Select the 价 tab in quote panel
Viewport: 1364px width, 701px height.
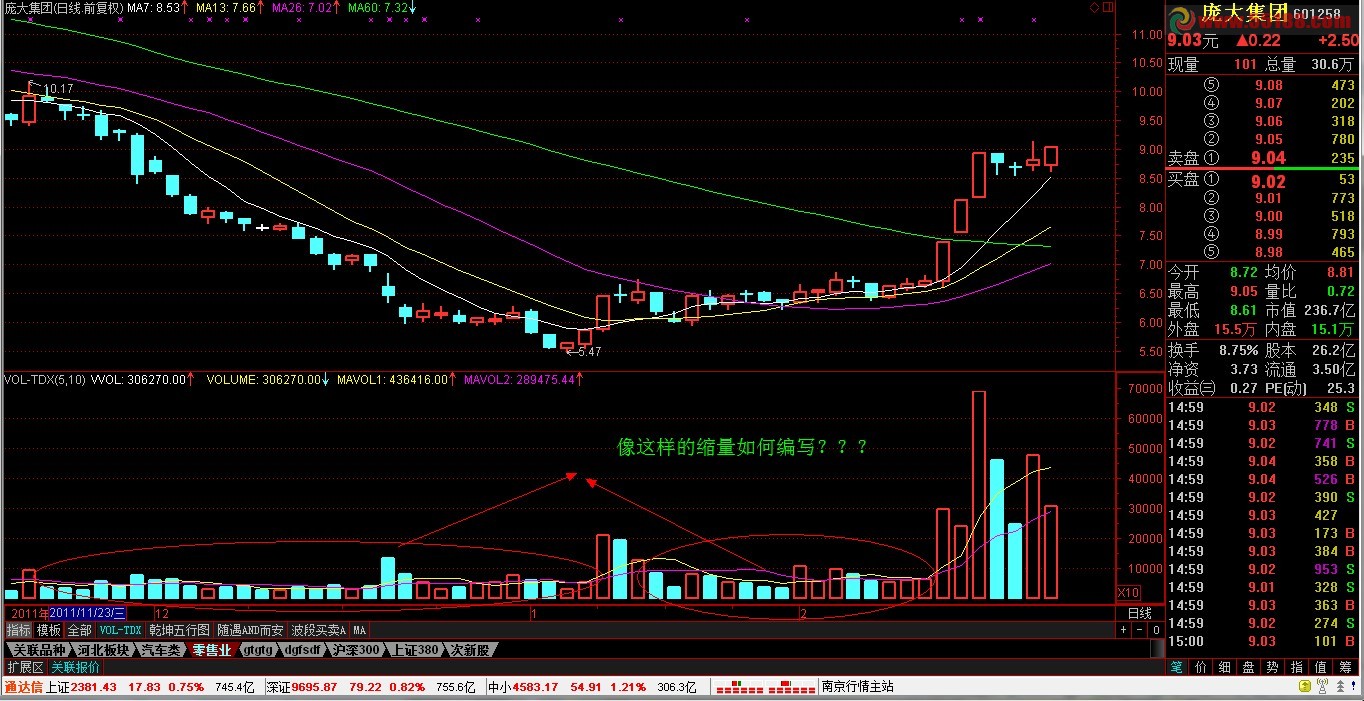pos(1202,667)
